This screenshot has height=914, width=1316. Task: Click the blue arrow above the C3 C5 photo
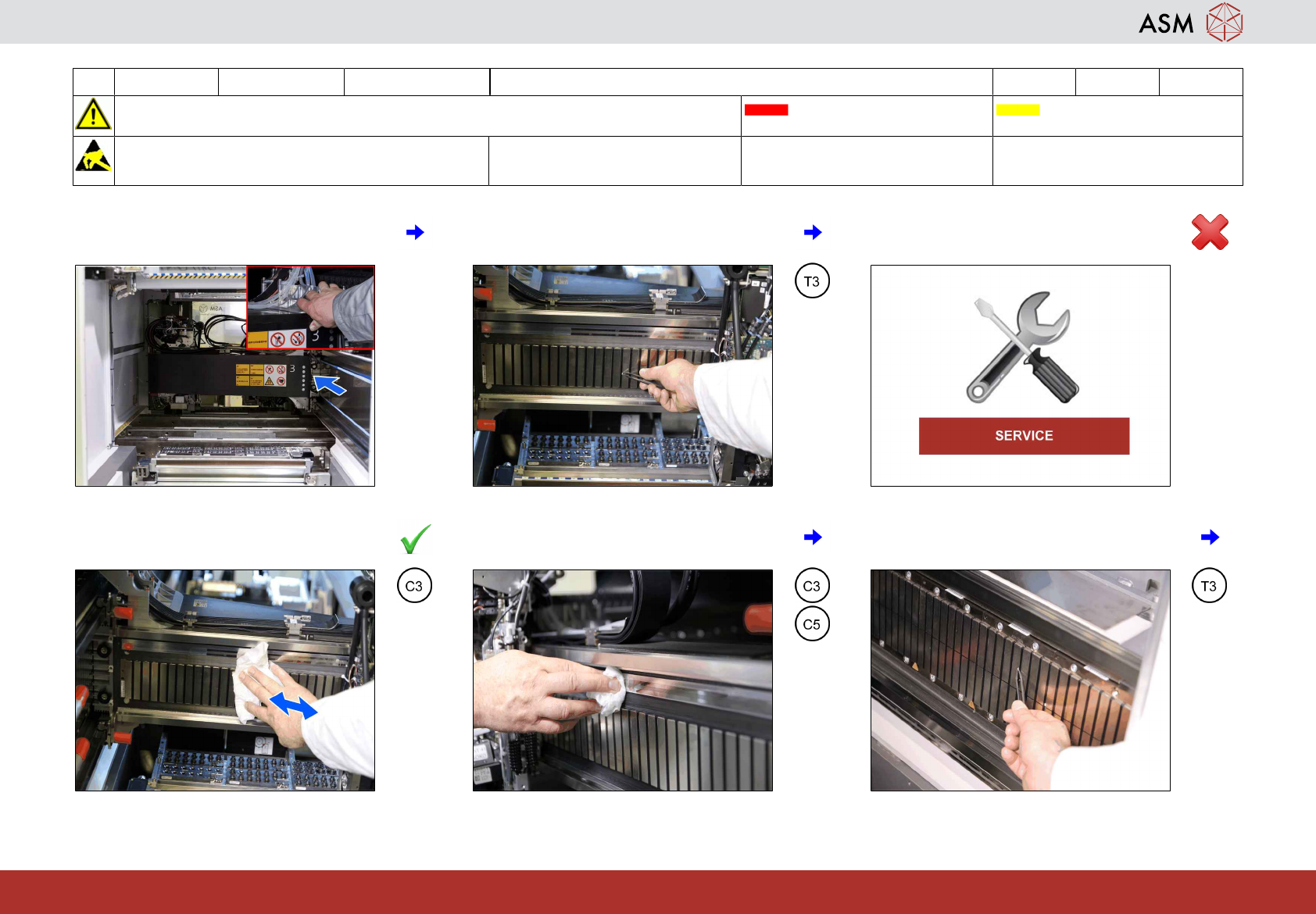813,537
